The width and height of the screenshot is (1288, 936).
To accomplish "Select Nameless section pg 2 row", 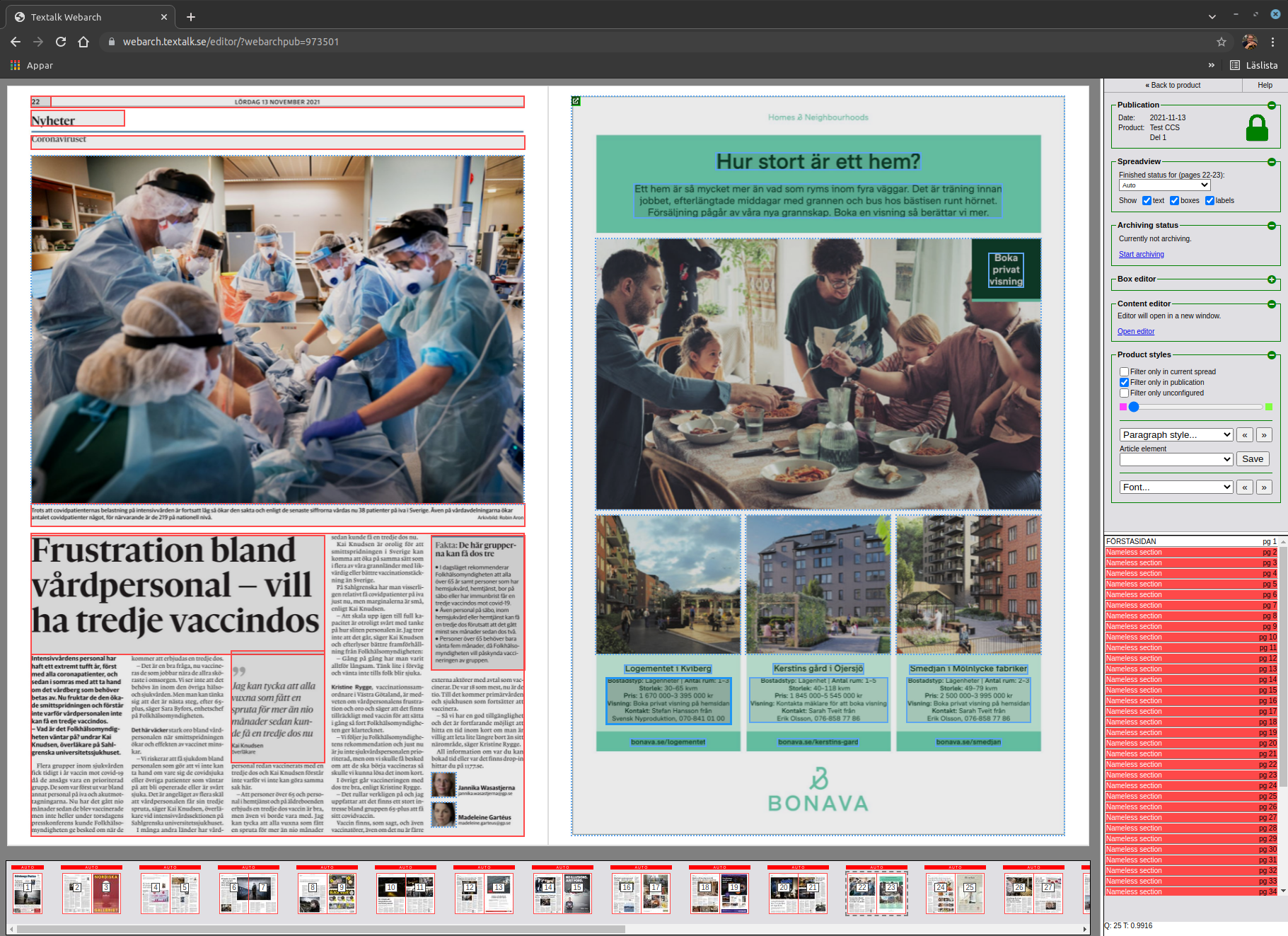I will tap(1191, 553).
